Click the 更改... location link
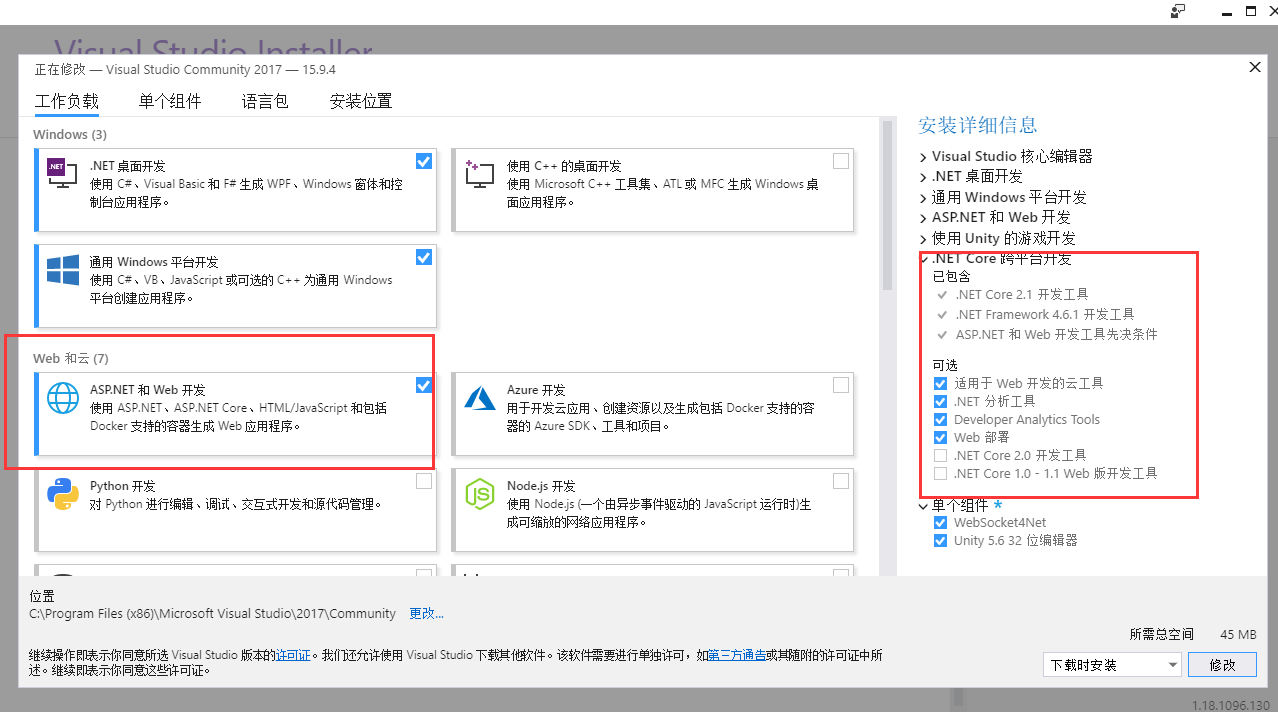1278x712 pixels. [426, 613]
